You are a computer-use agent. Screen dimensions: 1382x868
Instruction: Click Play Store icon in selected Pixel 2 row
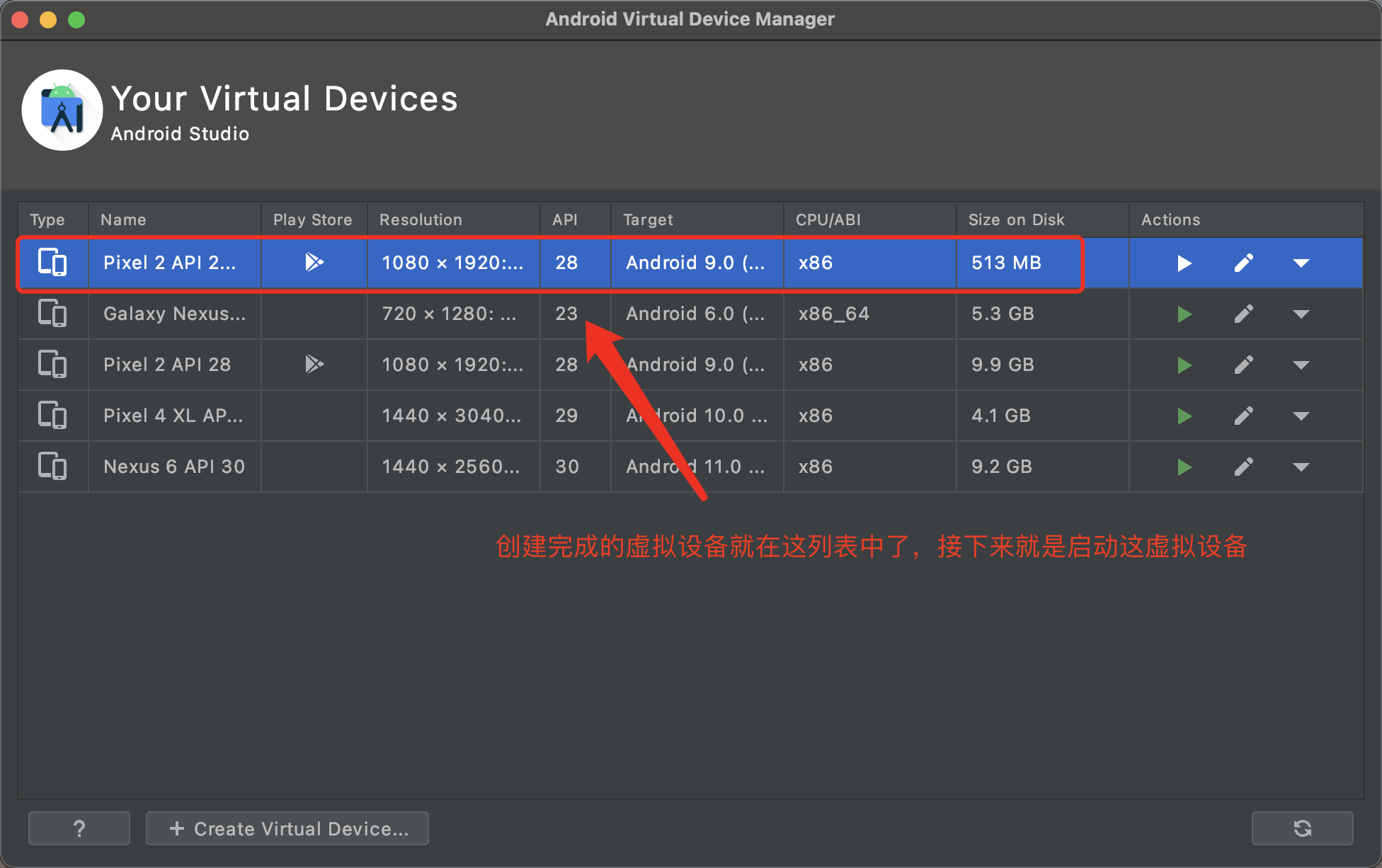click(314, 263)
